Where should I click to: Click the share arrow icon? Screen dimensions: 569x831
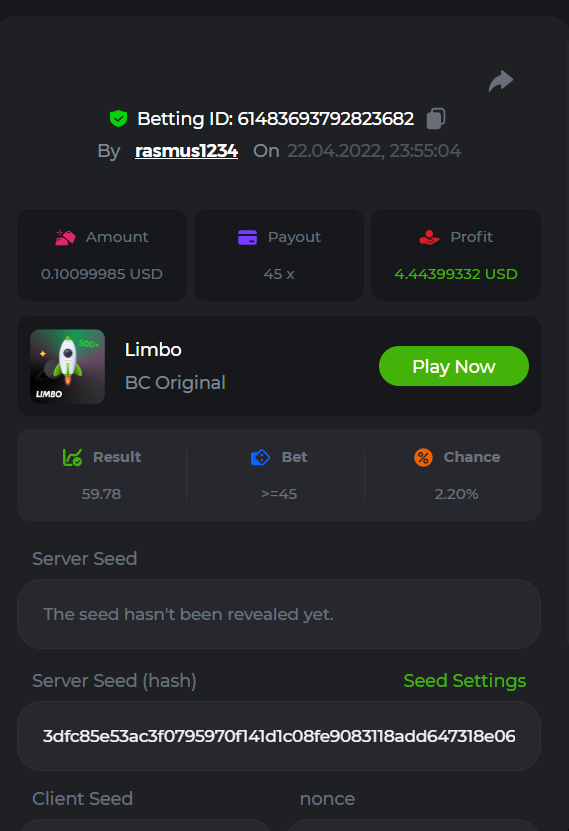pyautogui.click(x=501, y=81)
